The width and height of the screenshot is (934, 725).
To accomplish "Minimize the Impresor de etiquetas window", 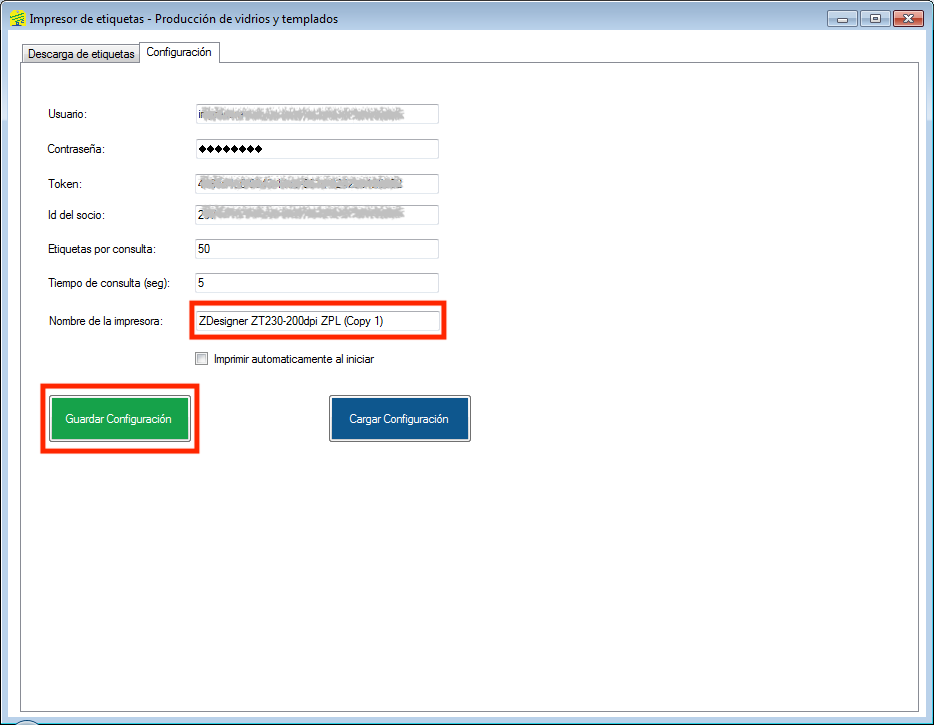I will click(844, 18).
